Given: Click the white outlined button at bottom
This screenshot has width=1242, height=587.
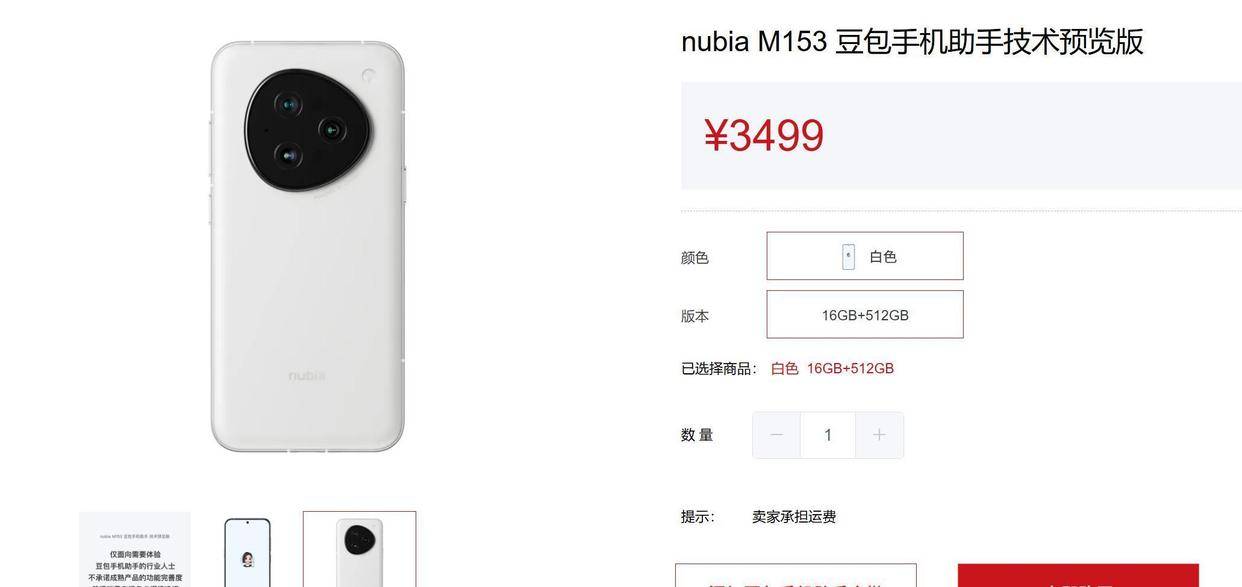Looking at the screenshot, I should [x=796, y=576].
